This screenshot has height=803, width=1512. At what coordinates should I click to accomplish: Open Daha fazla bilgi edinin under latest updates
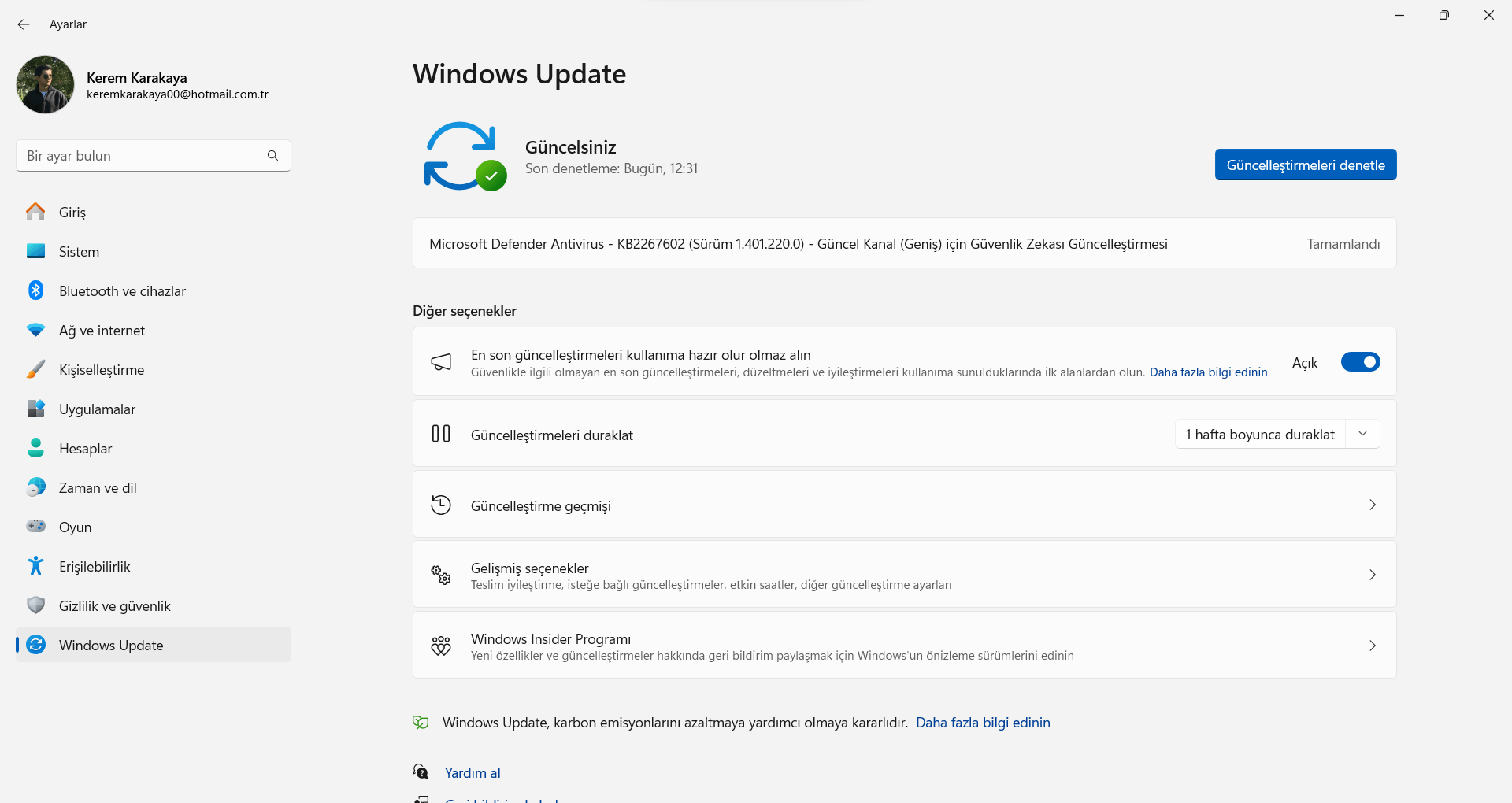click(x=1208, y=372)
